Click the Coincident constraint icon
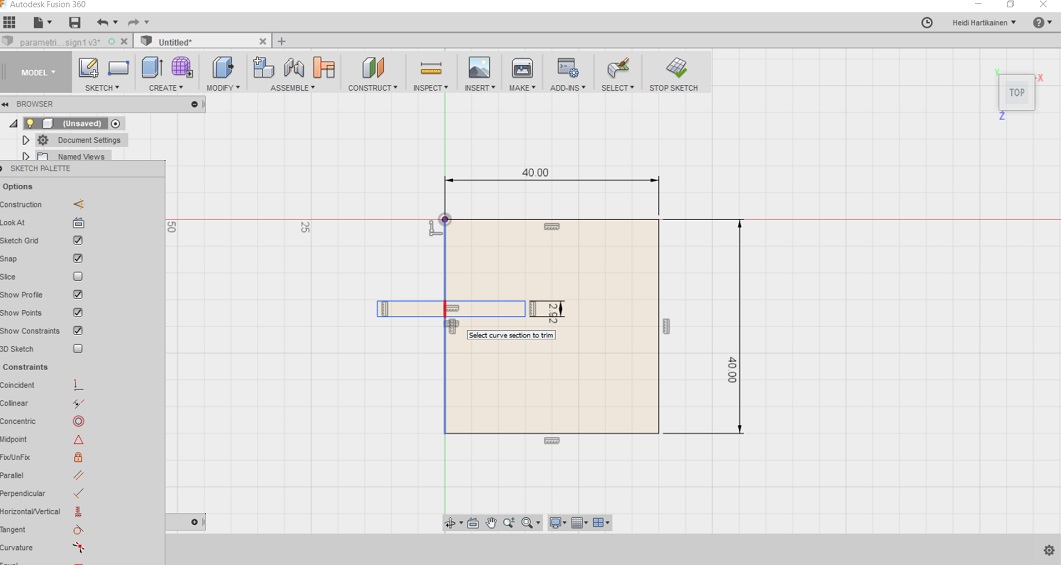1061x565 pixels. [78, 385]
